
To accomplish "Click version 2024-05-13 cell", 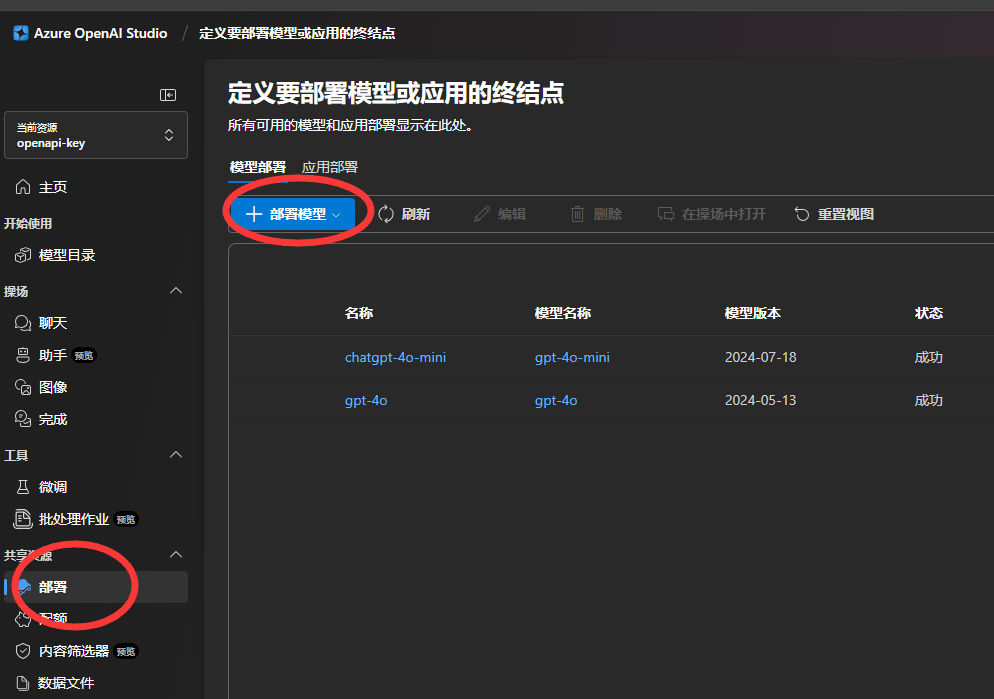I will [760, 401].
